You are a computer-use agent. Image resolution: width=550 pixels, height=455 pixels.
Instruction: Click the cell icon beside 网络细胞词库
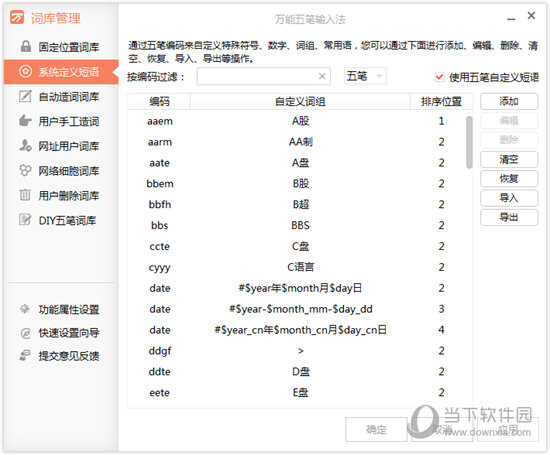coord(25,170)
